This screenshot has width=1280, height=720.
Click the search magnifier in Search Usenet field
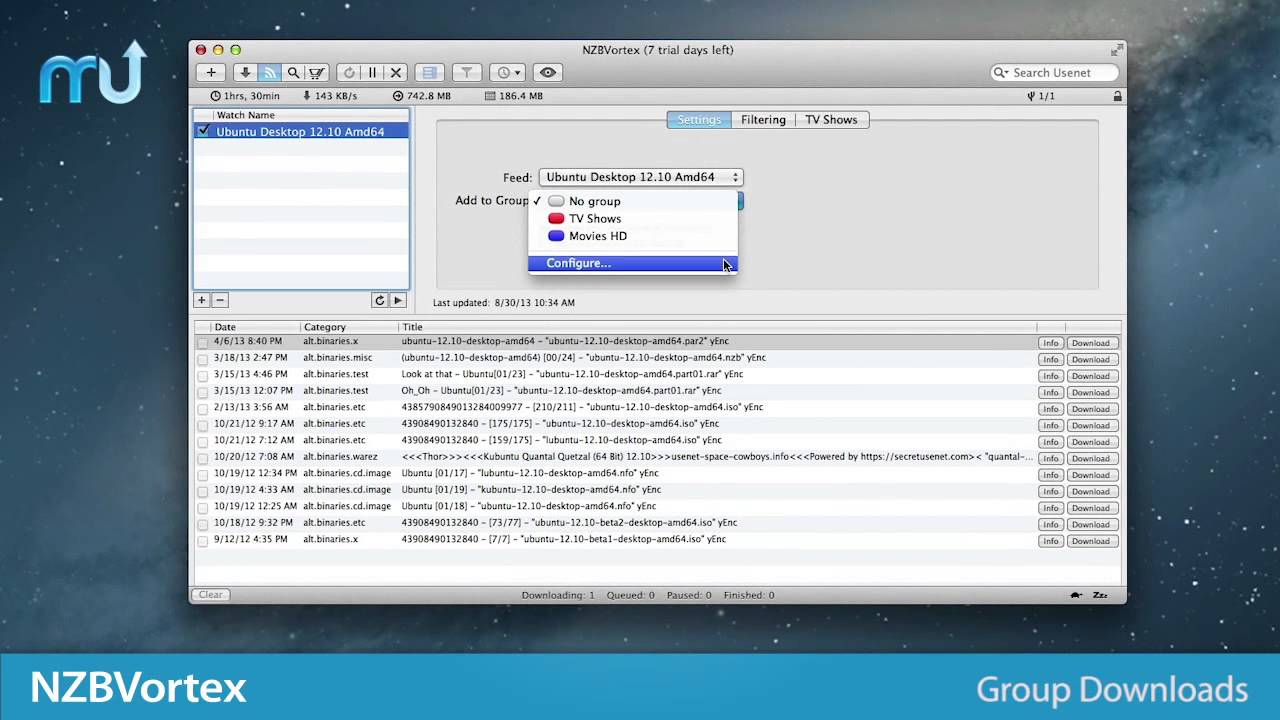[x=1000, y=72]
